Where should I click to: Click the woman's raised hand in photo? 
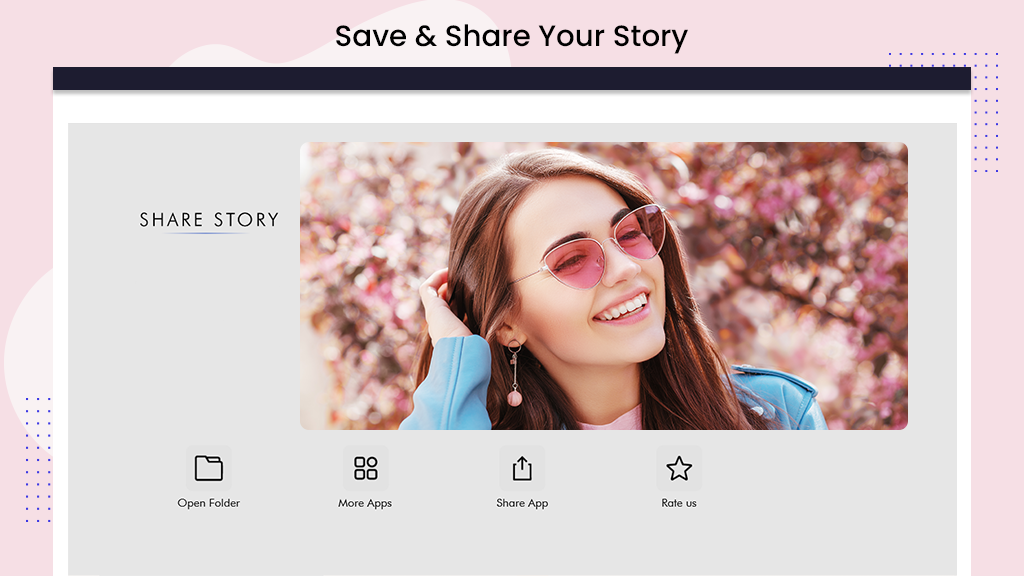[443, 304]
